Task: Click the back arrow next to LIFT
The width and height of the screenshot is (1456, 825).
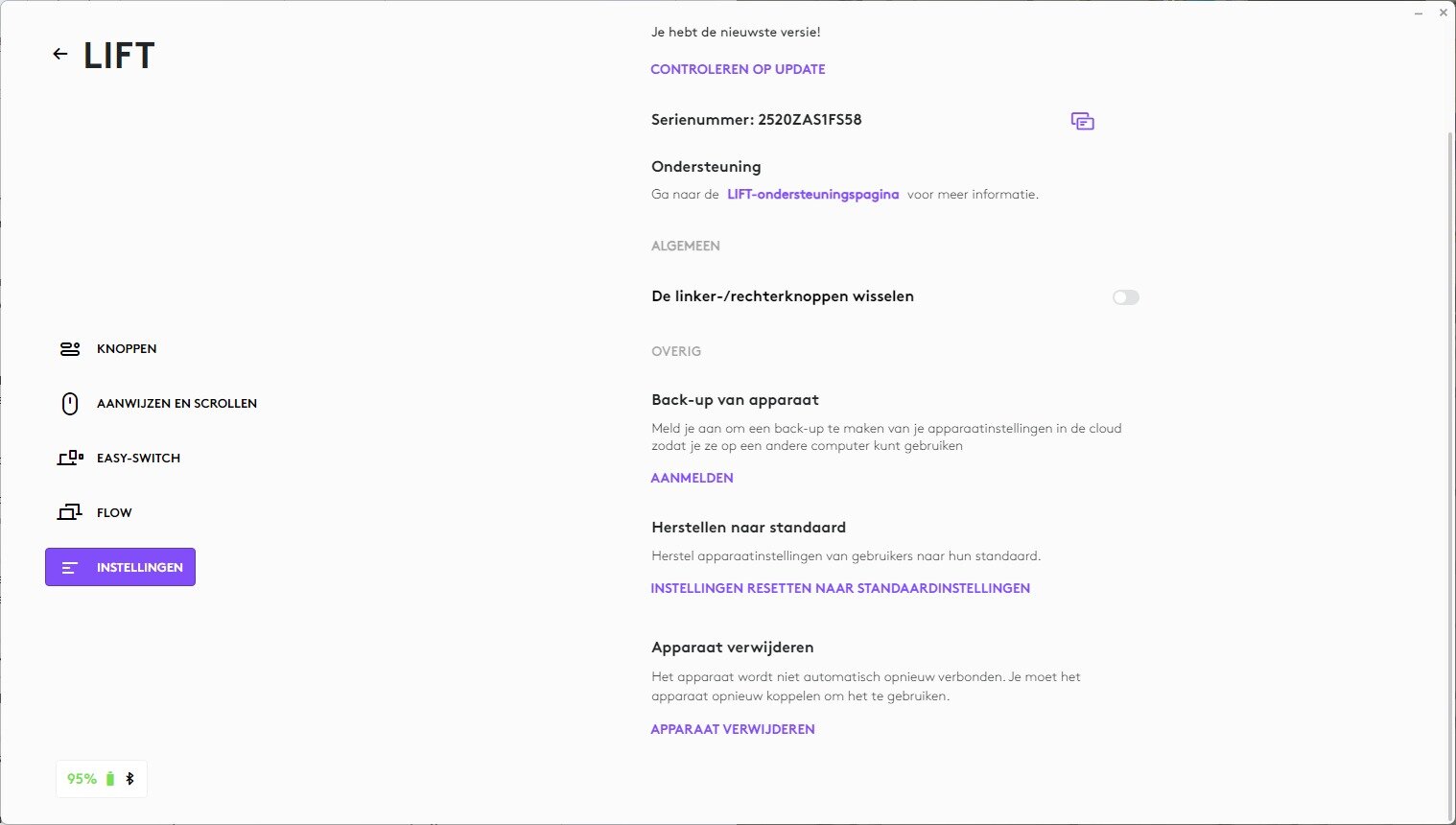Action: [60, 55]
